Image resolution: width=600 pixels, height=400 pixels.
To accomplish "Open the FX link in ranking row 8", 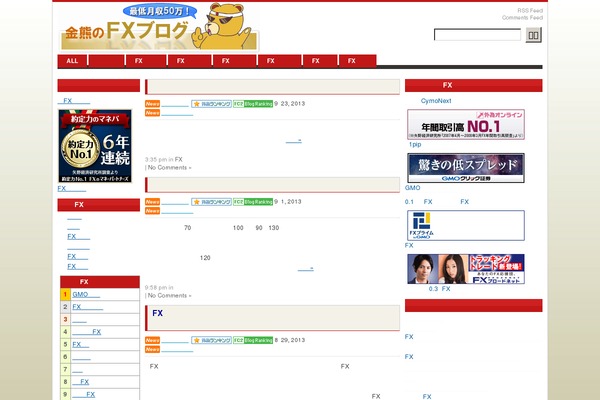I will [80, 382].
